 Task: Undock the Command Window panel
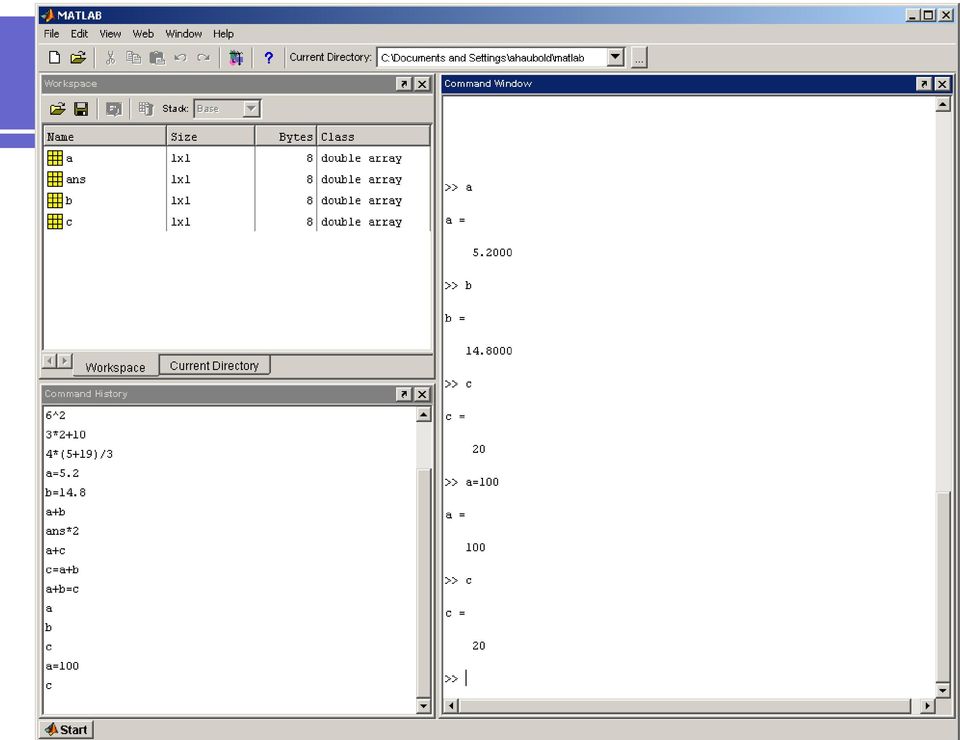click(924, 84)
